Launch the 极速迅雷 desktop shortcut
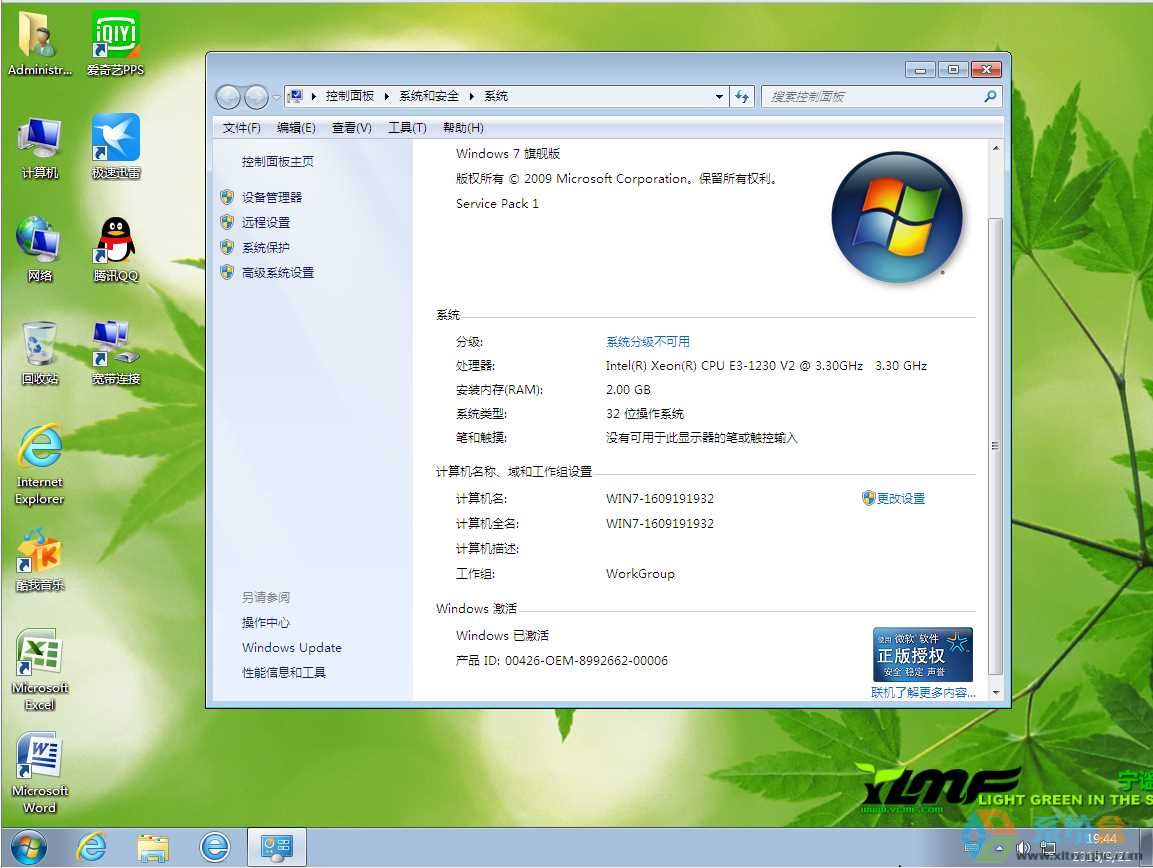1153x868 pixels. tap(115, 147)
